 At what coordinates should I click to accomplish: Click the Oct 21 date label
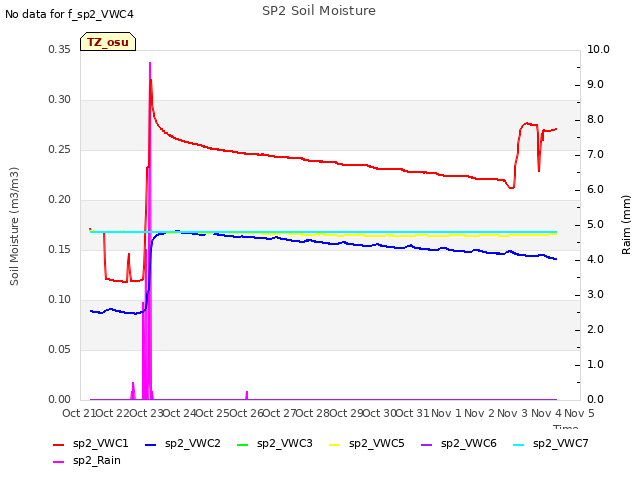pyautogui.click(x=79, y=413)
